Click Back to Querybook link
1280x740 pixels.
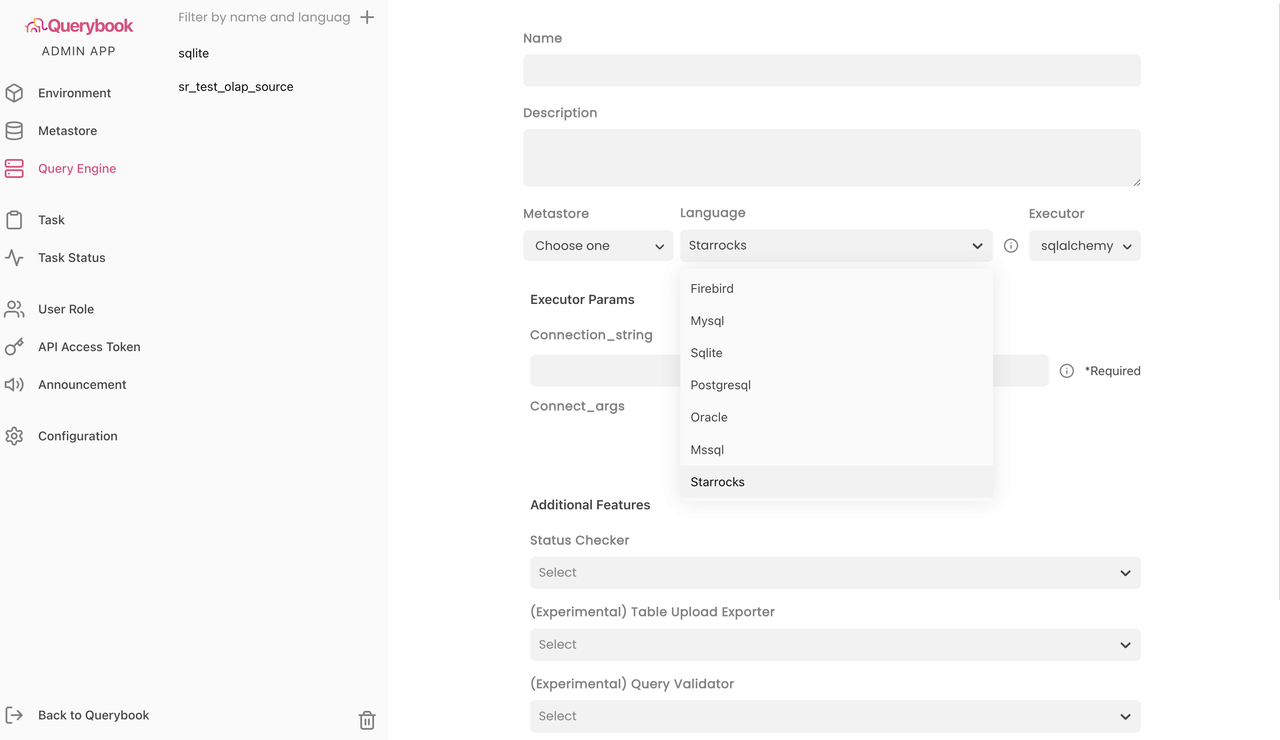[93, 715]
